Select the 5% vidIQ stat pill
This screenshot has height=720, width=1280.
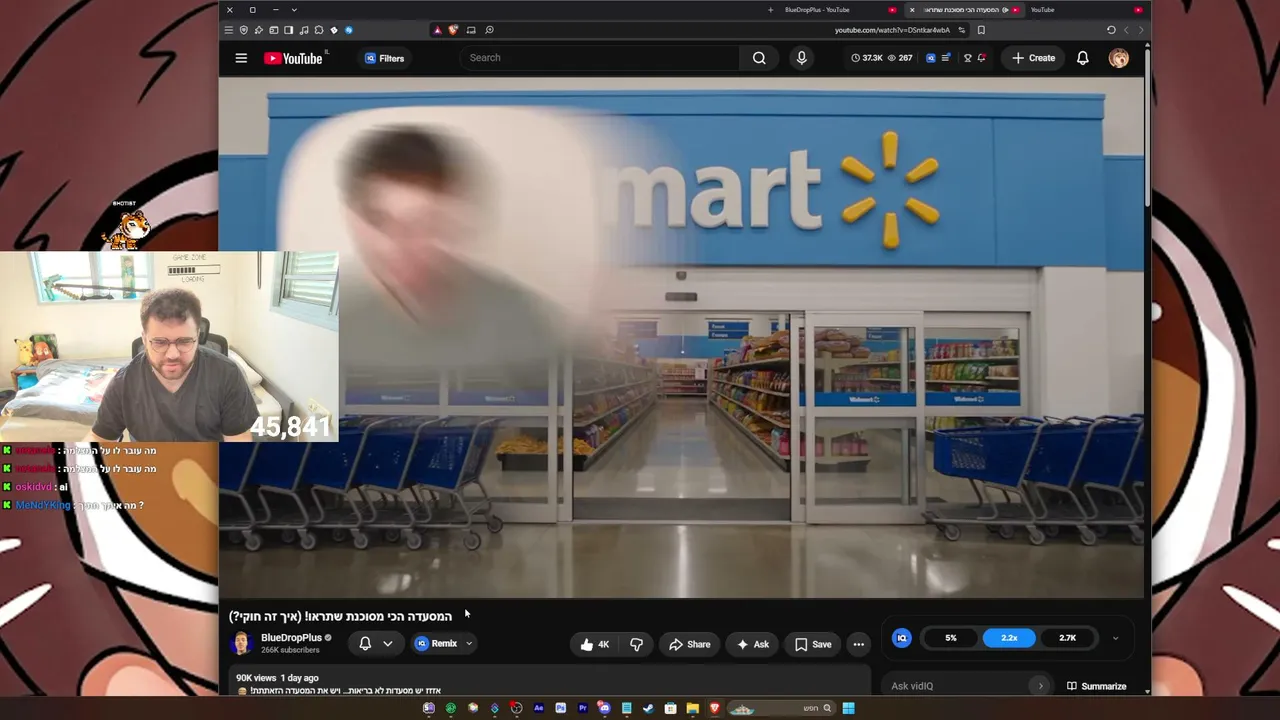click(951, 638)
